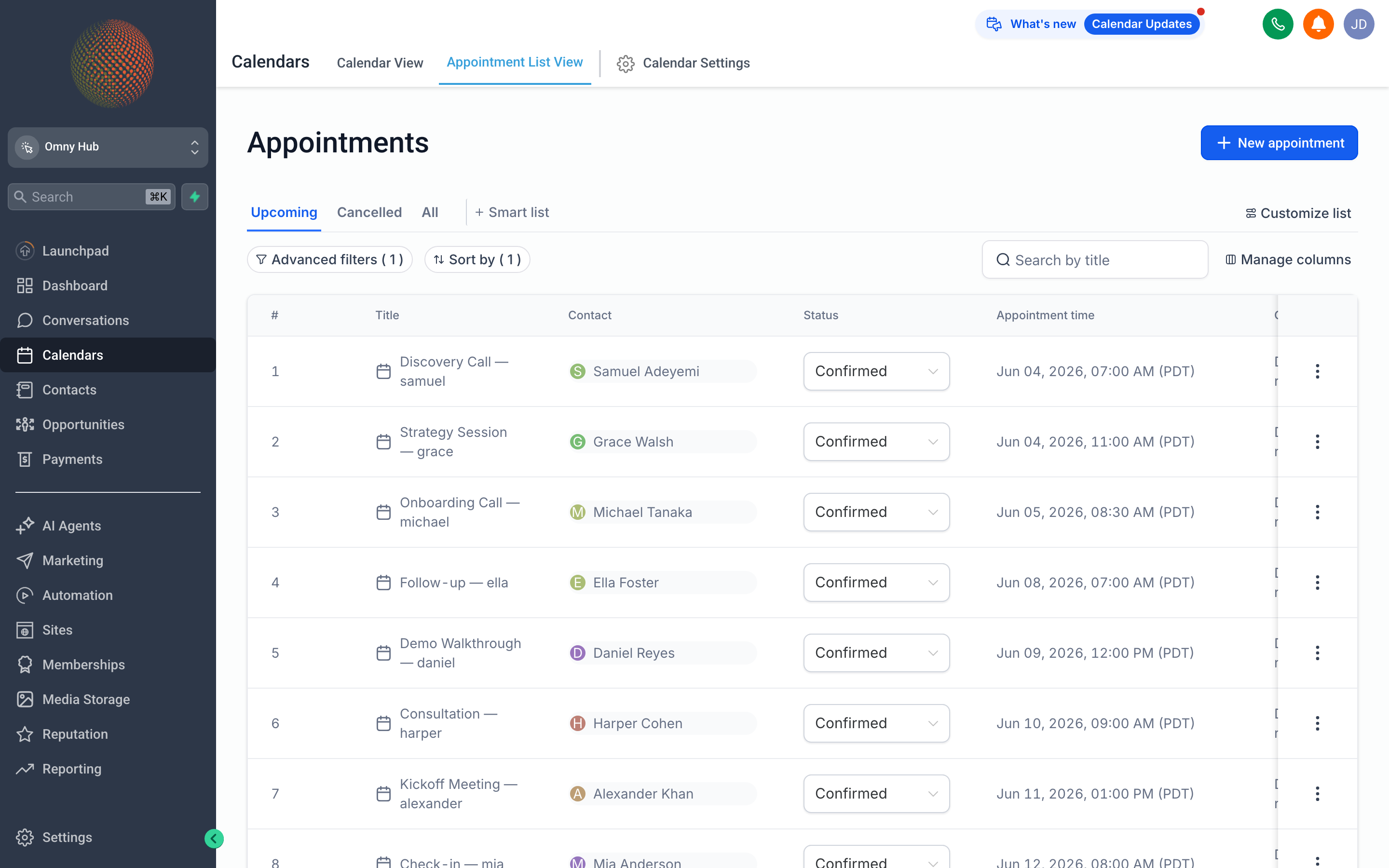
Task: Open Launchpad in sidebar
Action: [108, 251]
